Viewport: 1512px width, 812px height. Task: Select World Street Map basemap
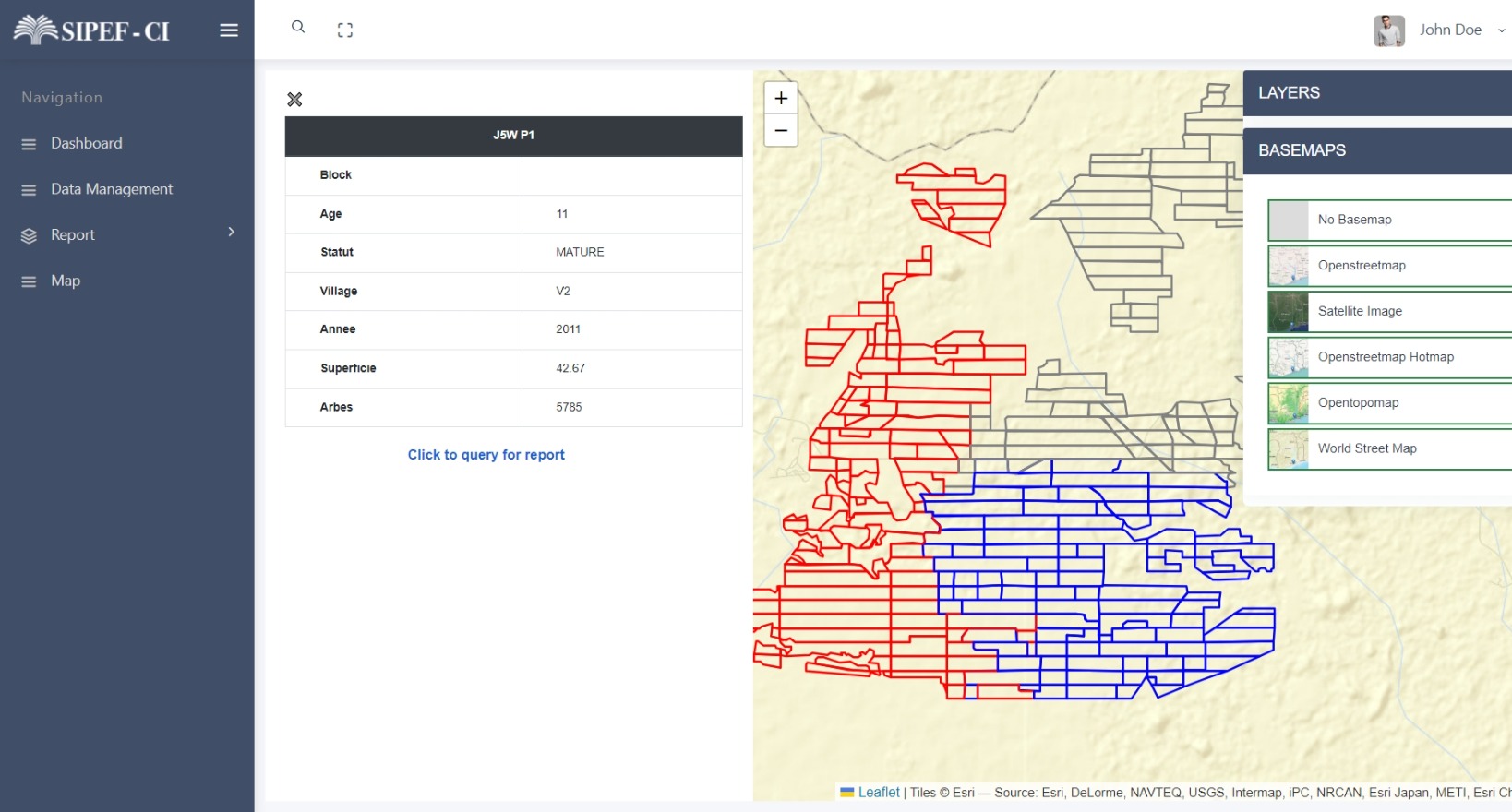click(1389, 448)
